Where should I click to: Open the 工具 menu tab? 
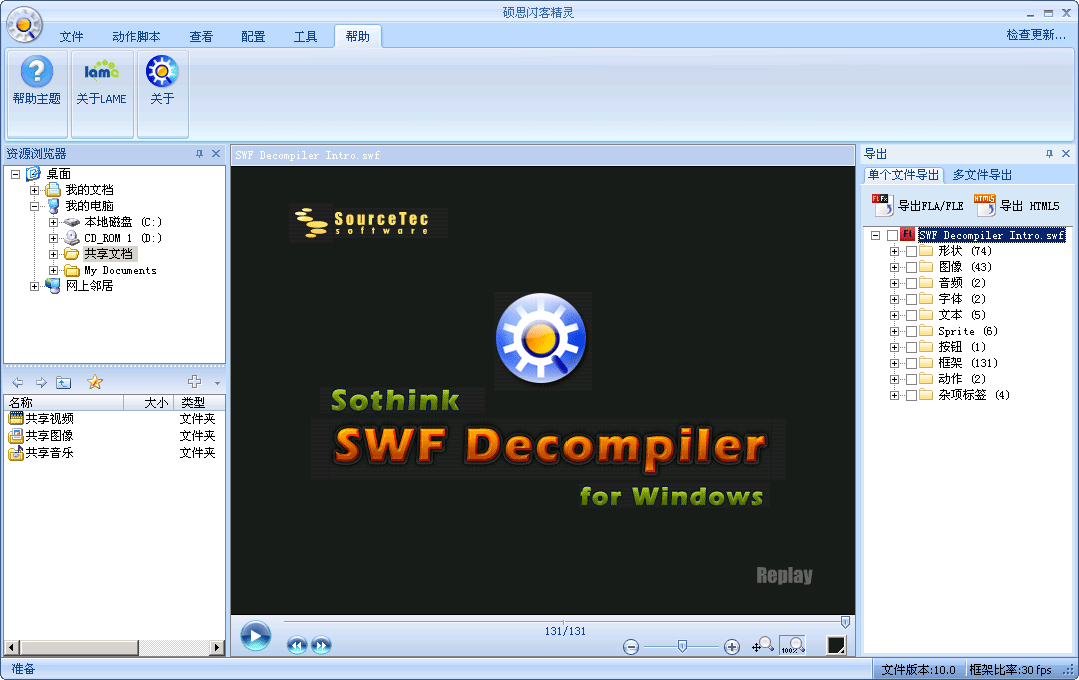pyautogui.click(x=306, y=36)
